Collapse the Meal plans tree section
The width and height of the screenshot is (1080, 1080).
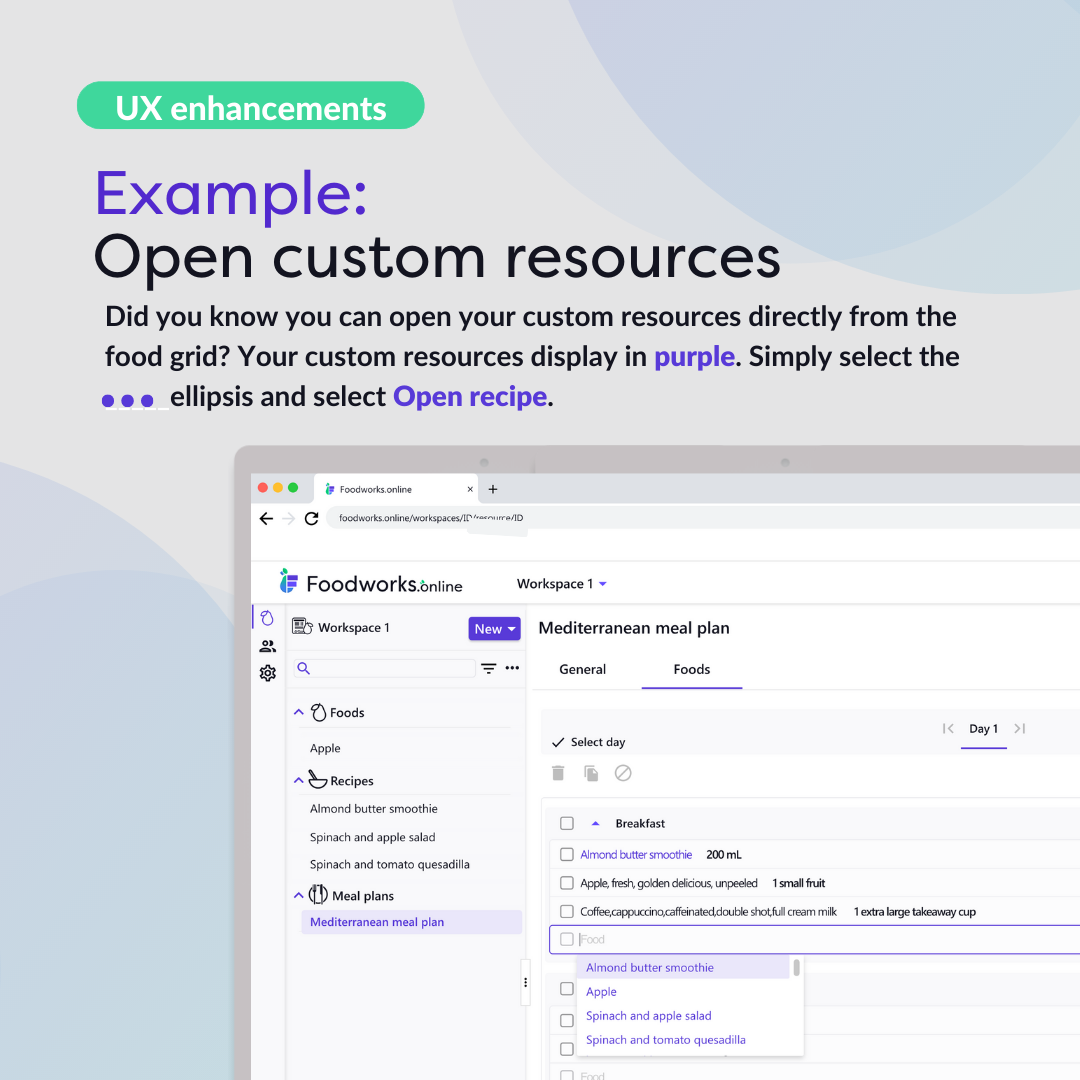[299, 895]
